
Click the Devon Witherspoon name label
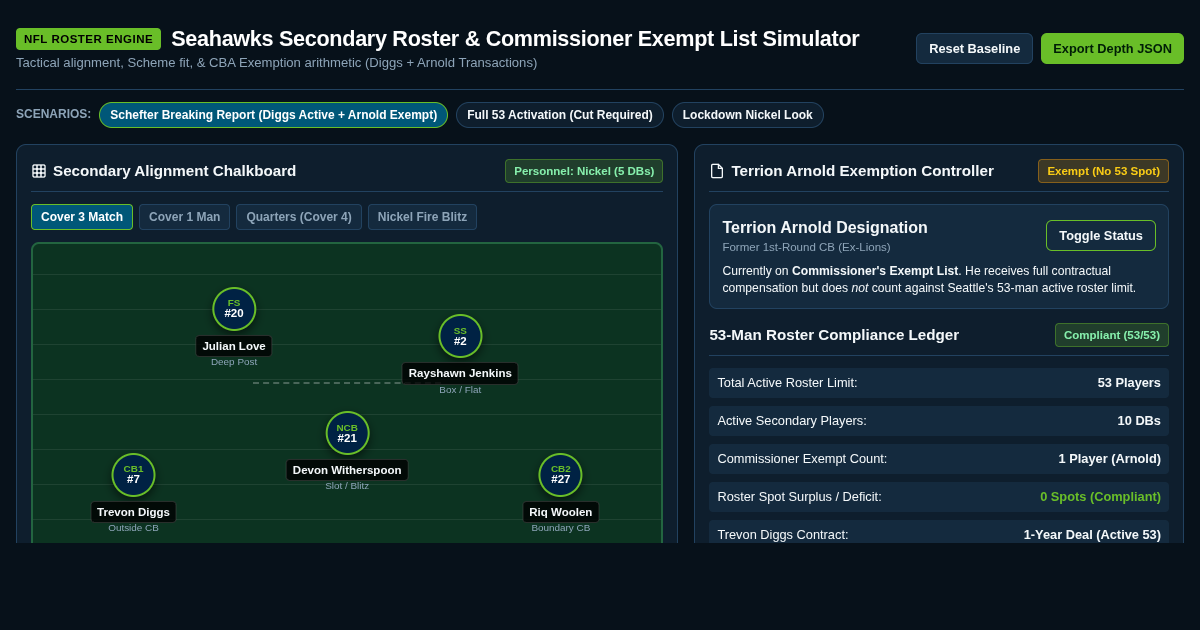pyautogui.click(x=347, y=470)
